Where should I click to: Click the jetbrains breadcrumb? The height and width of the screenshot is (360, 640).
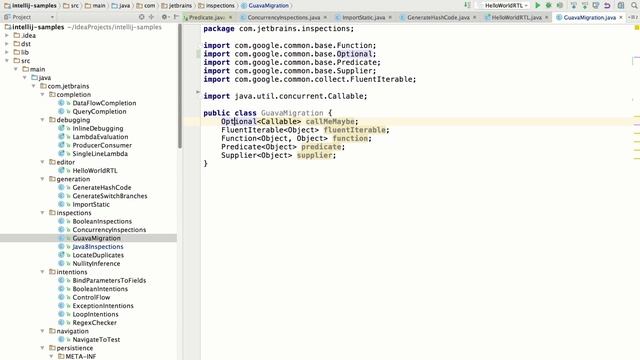point(177,6)
